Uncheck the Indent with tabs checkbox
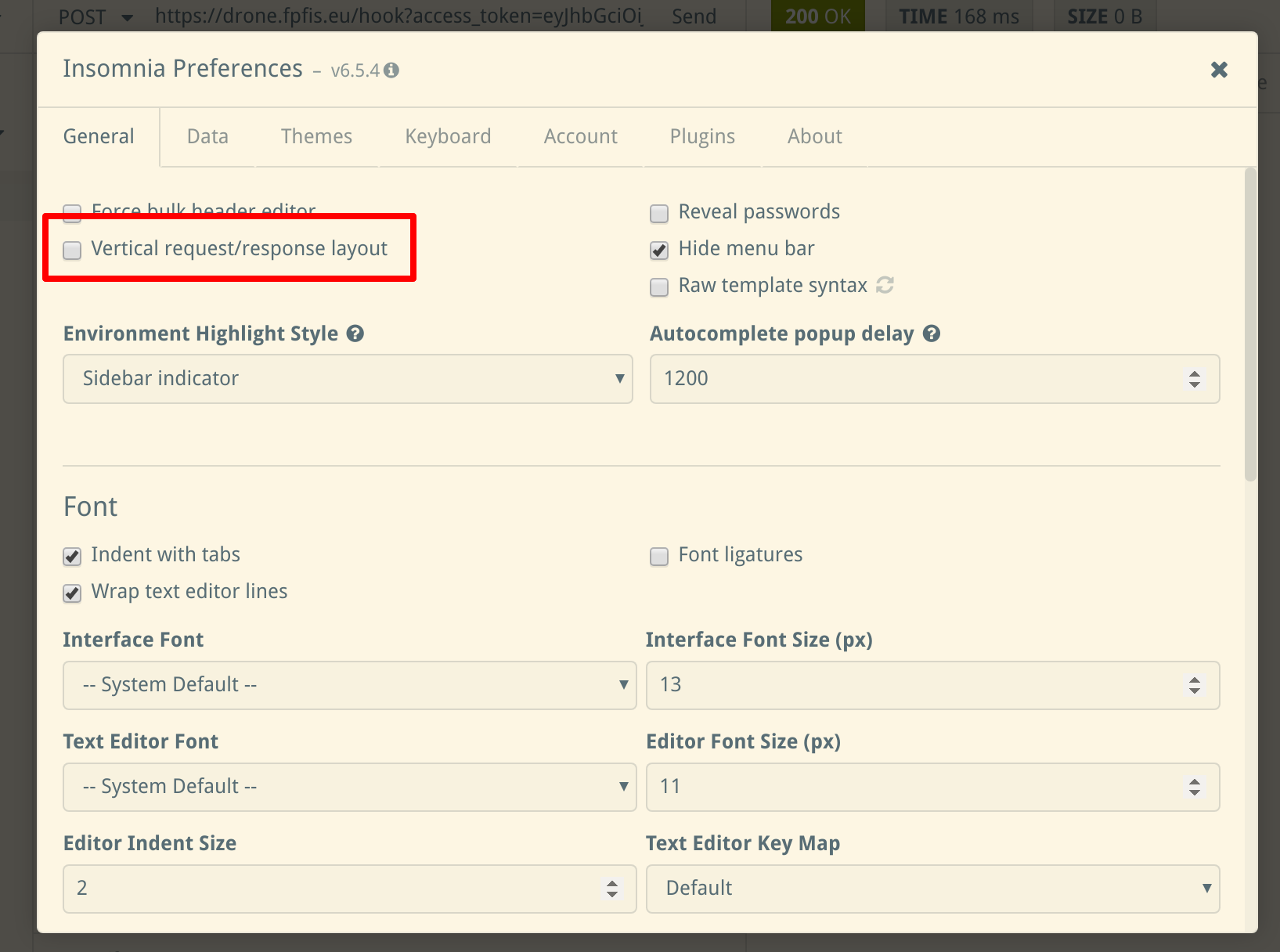Screen dimensions: 1280x952 tap(72, 557)
